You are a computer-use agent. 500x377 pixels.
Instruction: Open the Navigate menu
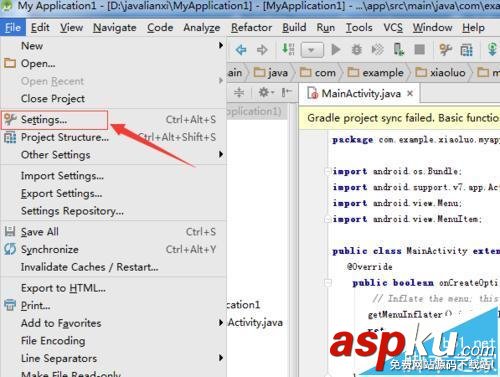coord(114,28)
